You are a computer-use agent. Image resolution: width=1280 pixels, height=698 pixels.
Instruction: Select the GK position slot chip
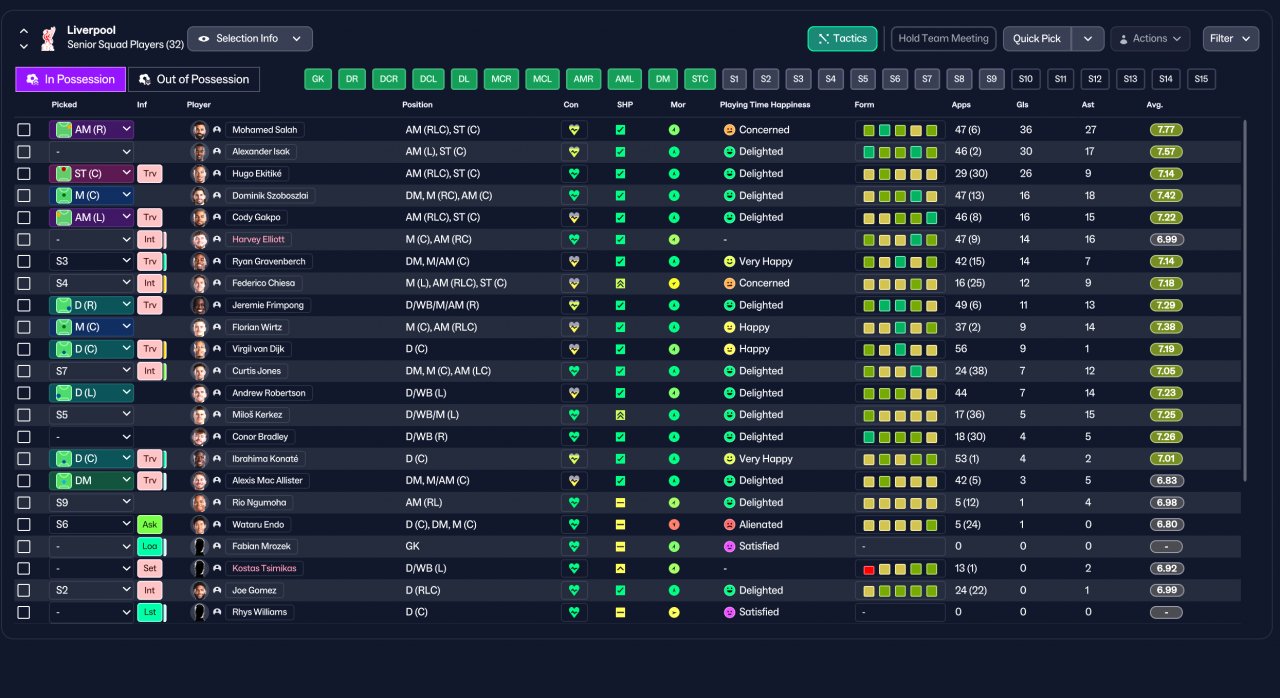pos(318,79)
